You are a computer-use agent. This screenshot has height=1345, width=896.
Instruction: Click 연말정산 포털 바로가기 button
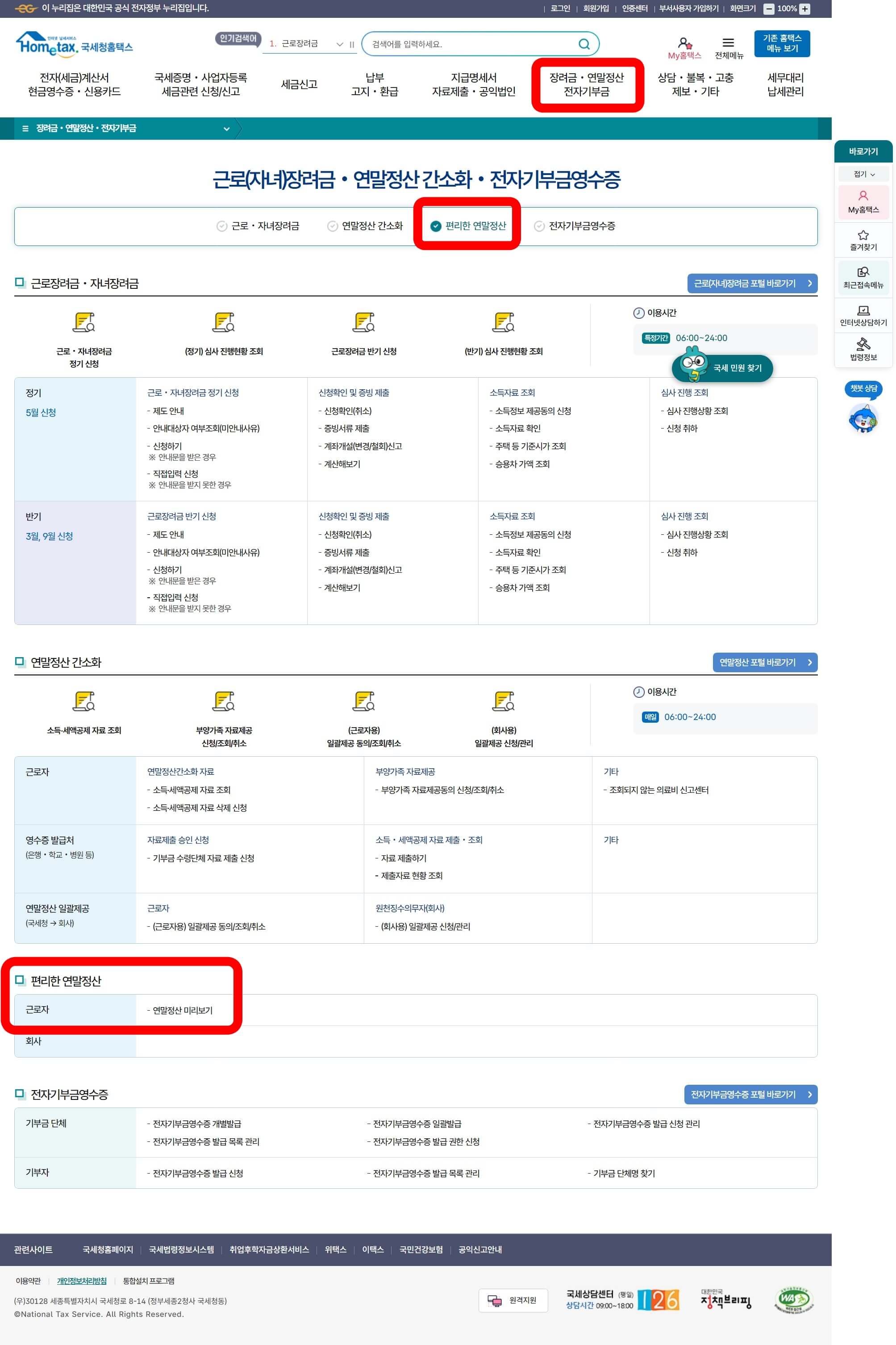[765, 662]
